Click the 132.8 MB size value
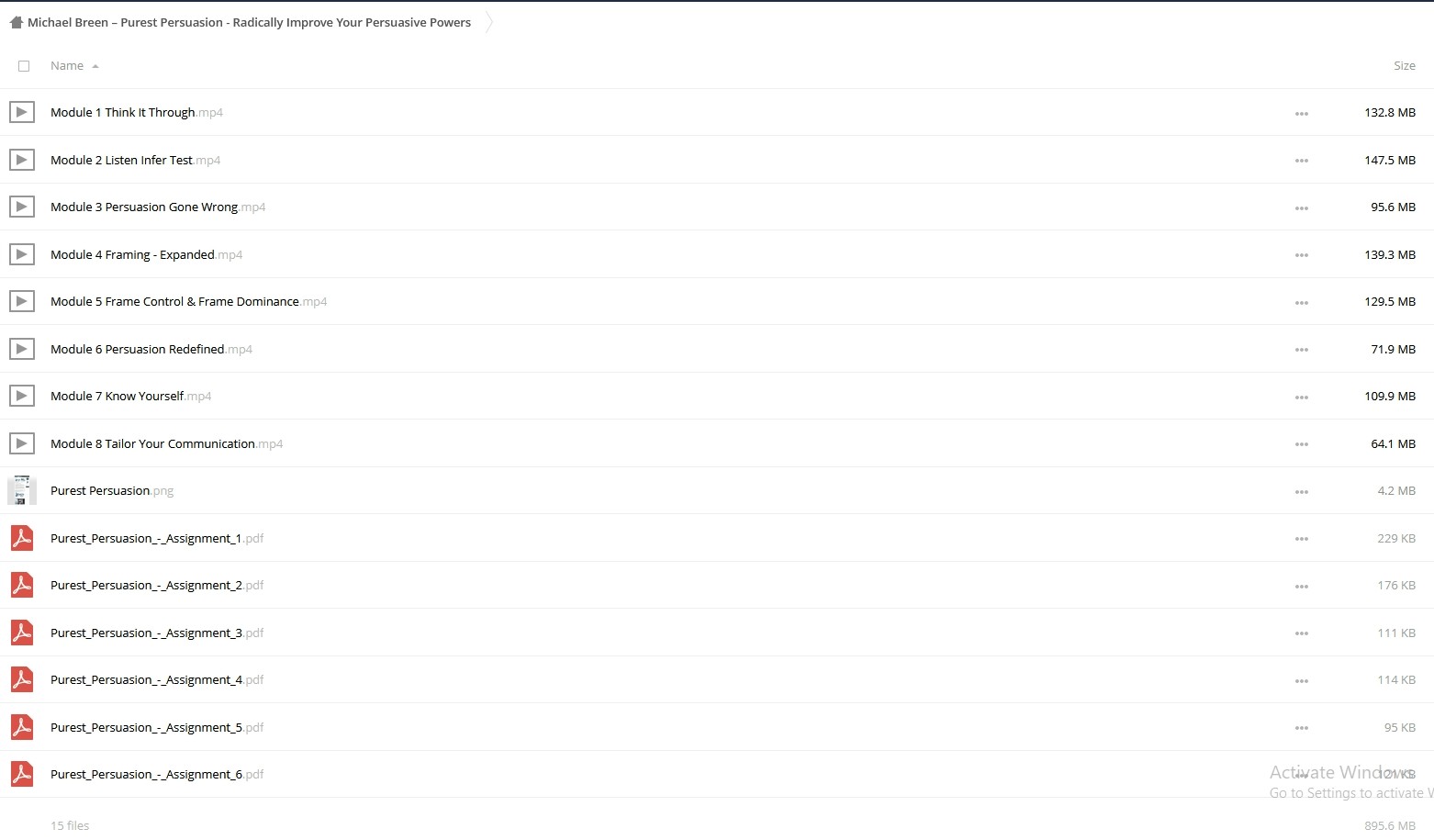1434x840 pixels. click(1390, 112)
